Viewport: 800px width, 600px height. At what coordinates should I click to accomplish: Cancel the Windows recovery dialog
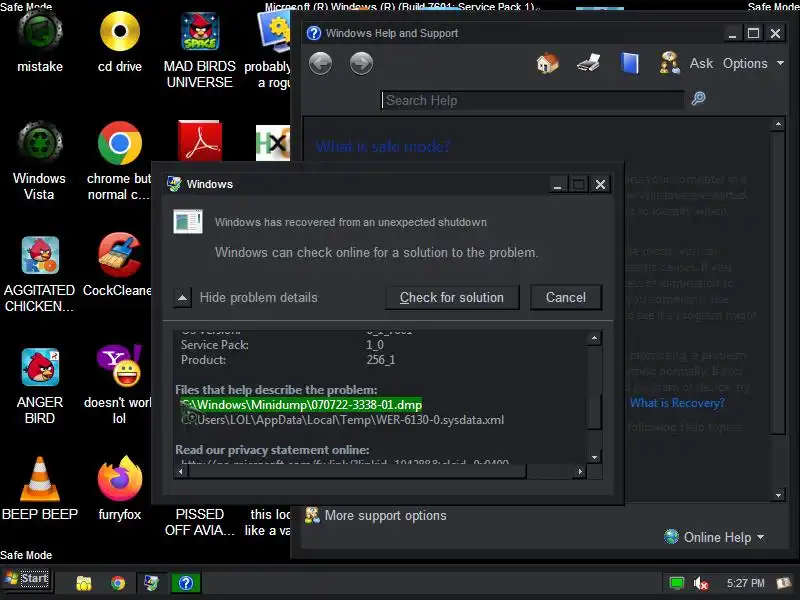pos(566,297)
